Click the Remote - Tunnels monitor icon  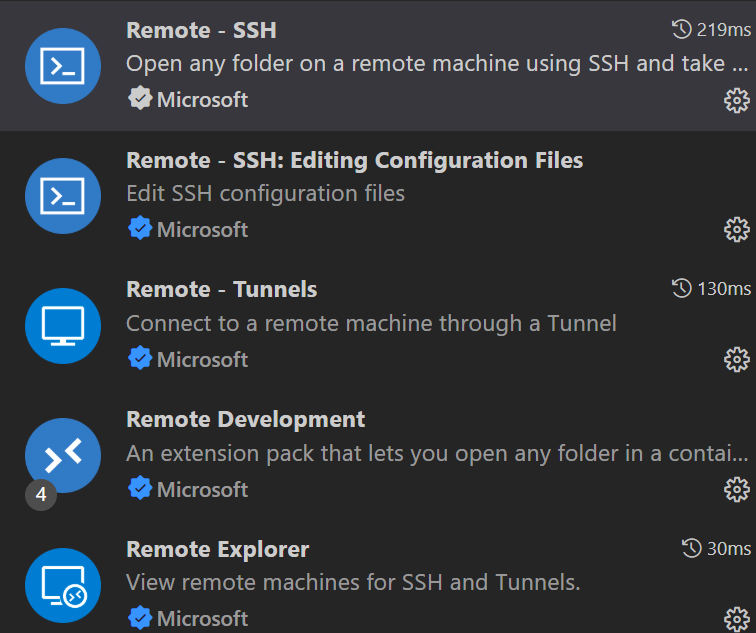coord(62,326)
